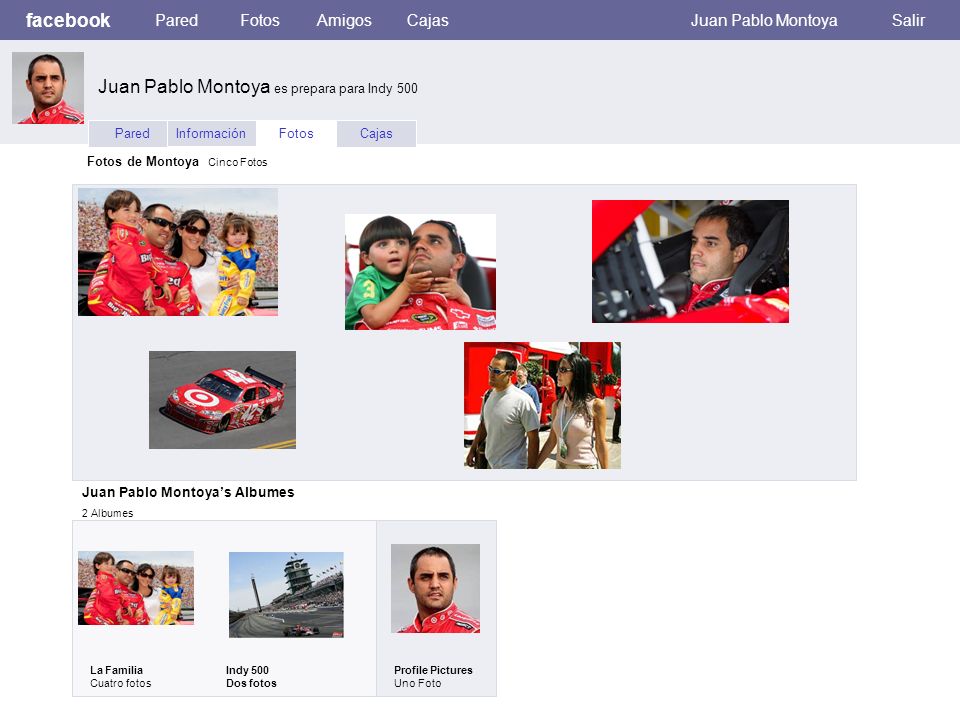Open photo of red Target race car
The height and width of the screenshot is (720, 960).
[x=222, y=400]
